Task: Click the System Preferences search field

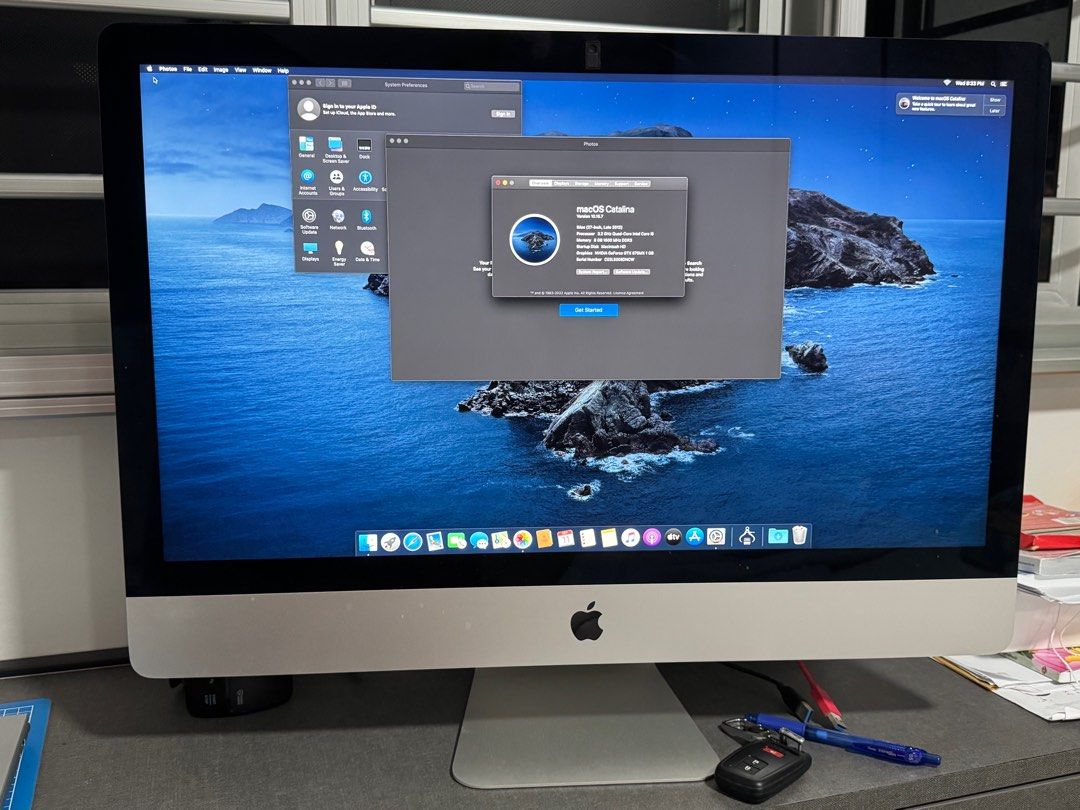Action: click(492, 86)
